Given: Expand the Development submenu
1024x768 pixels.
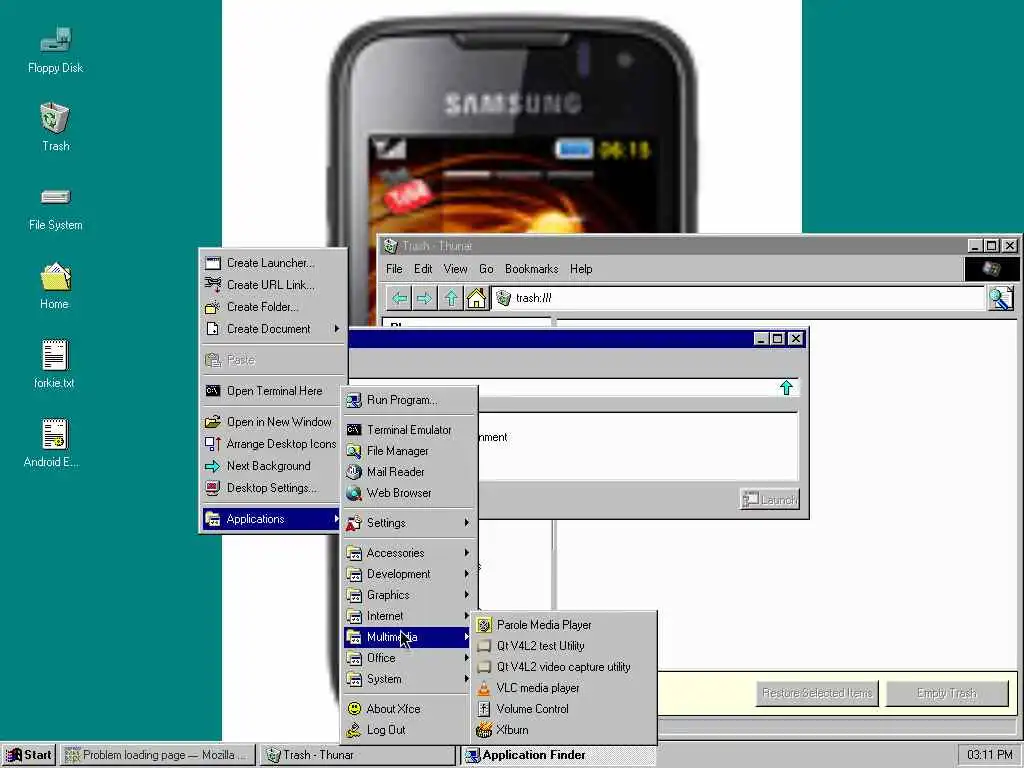Looking at the screenshot, I should [x=409, y=573].
